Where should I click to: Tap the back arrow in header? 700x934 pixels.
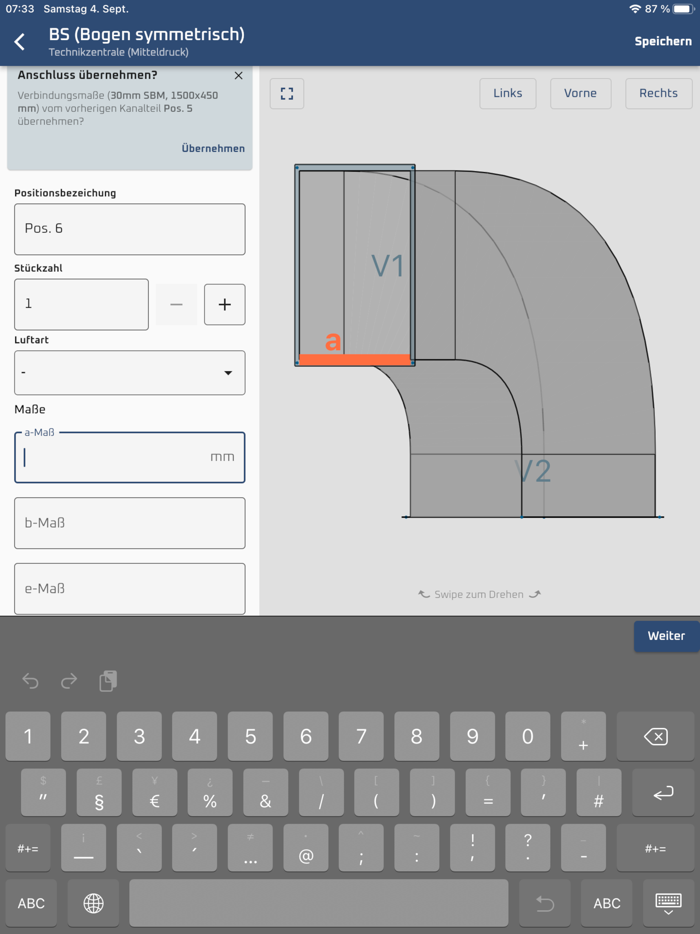20,42
